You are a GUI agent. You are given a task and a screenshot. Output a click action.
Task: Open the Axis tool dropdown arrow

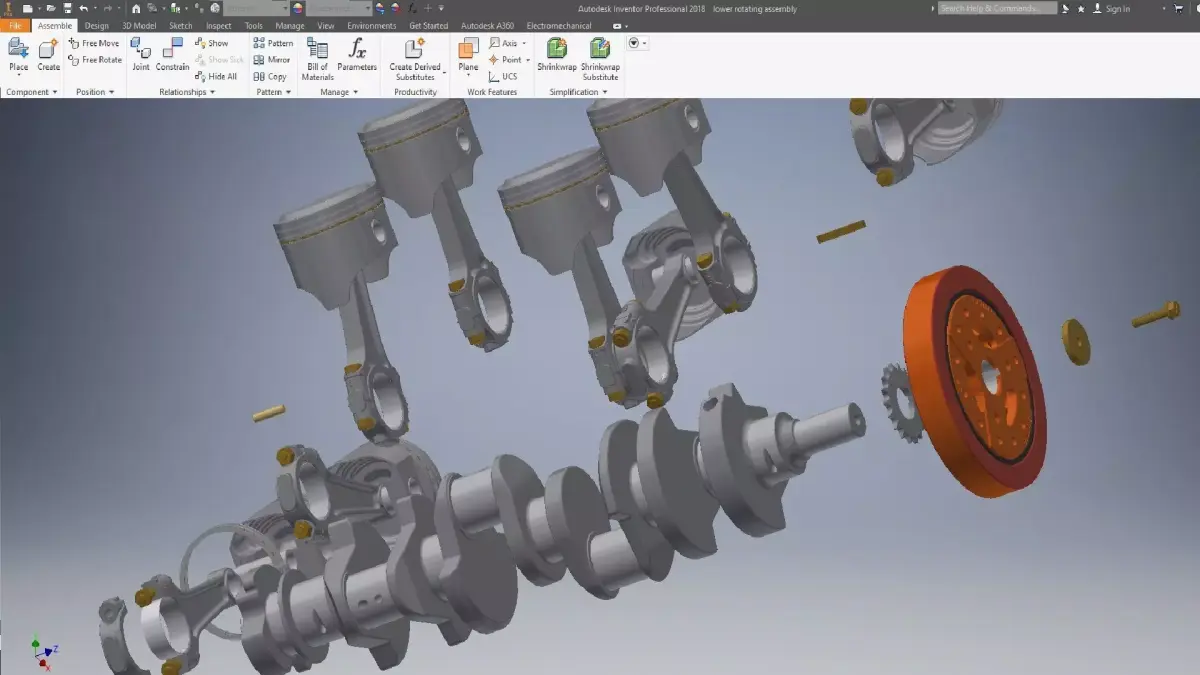pyautogui.click(x=524, y=44)
